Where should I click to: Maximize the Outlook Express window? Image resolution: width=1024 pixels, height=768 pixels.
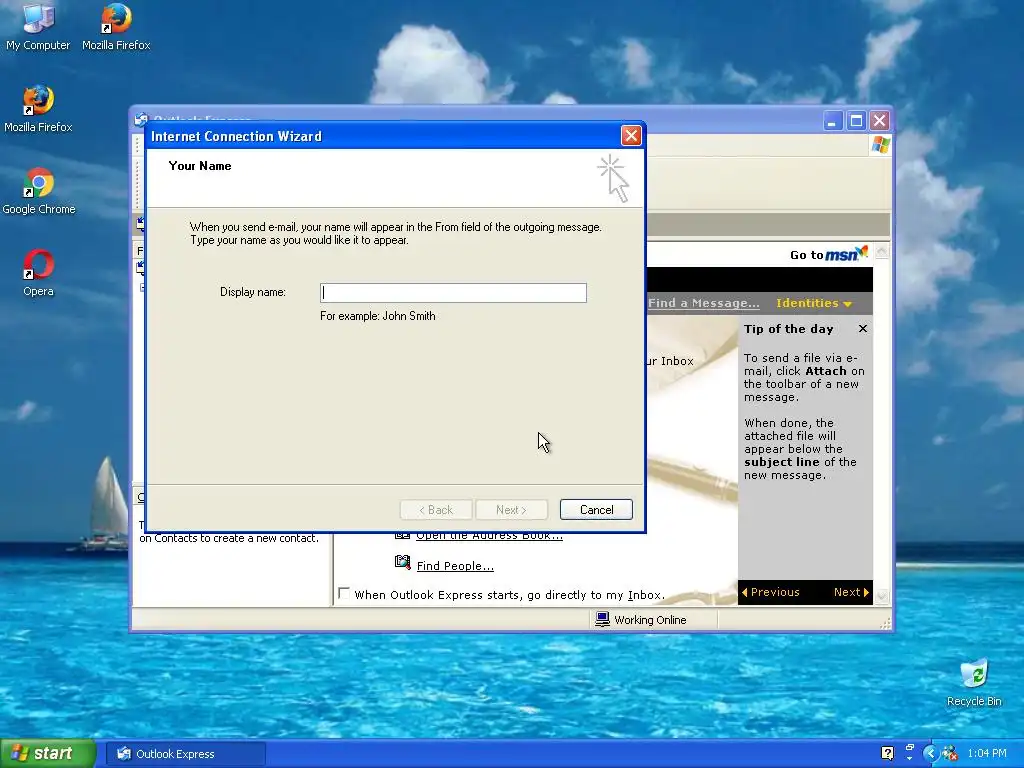[x=856, y=121]
